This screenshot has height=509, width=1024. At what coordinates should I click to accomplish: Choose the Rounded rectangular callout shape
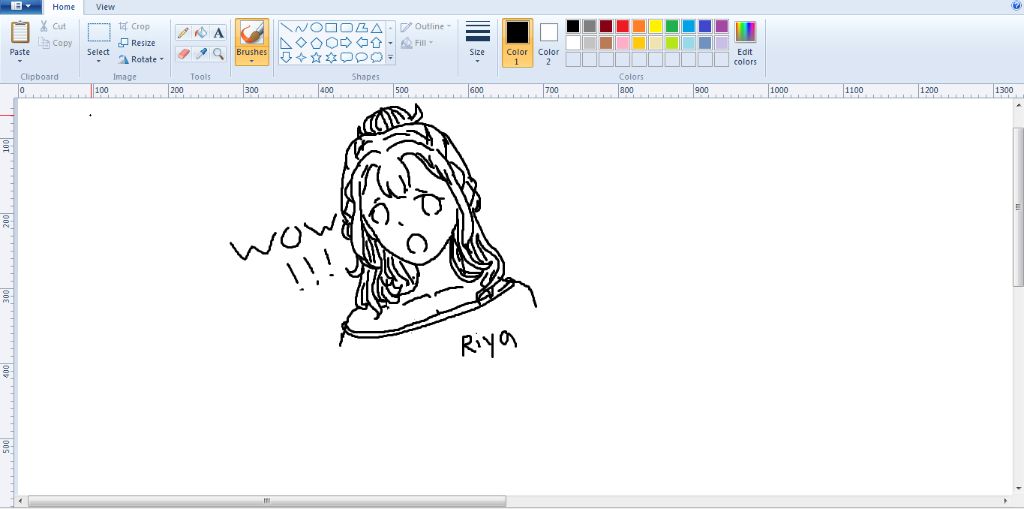(x=346, y=57)
